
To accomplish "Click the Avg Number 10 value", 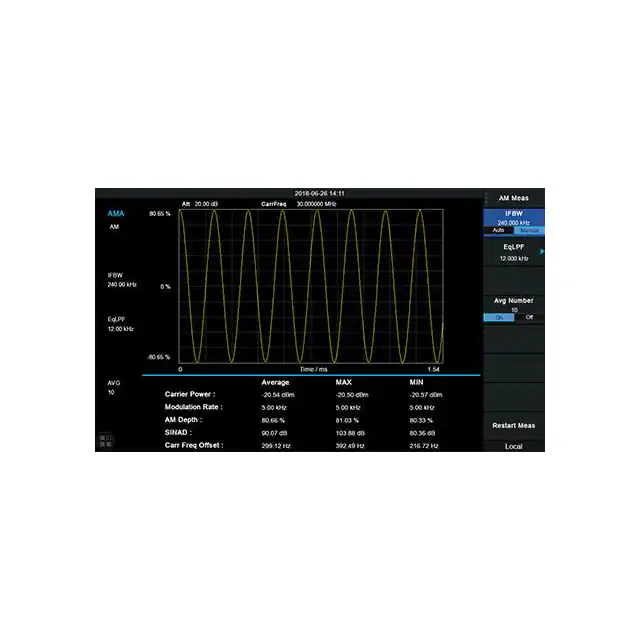I will (513, 309).
